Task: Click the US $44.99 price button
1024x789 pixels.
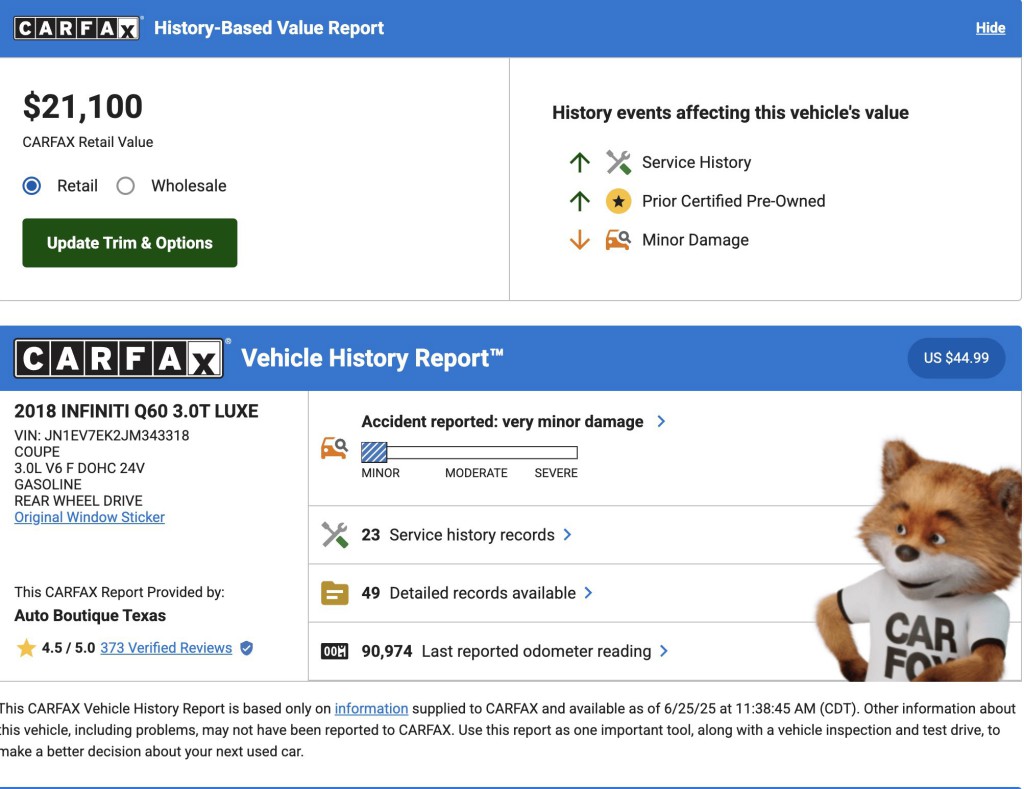Action: click(956, 358)
